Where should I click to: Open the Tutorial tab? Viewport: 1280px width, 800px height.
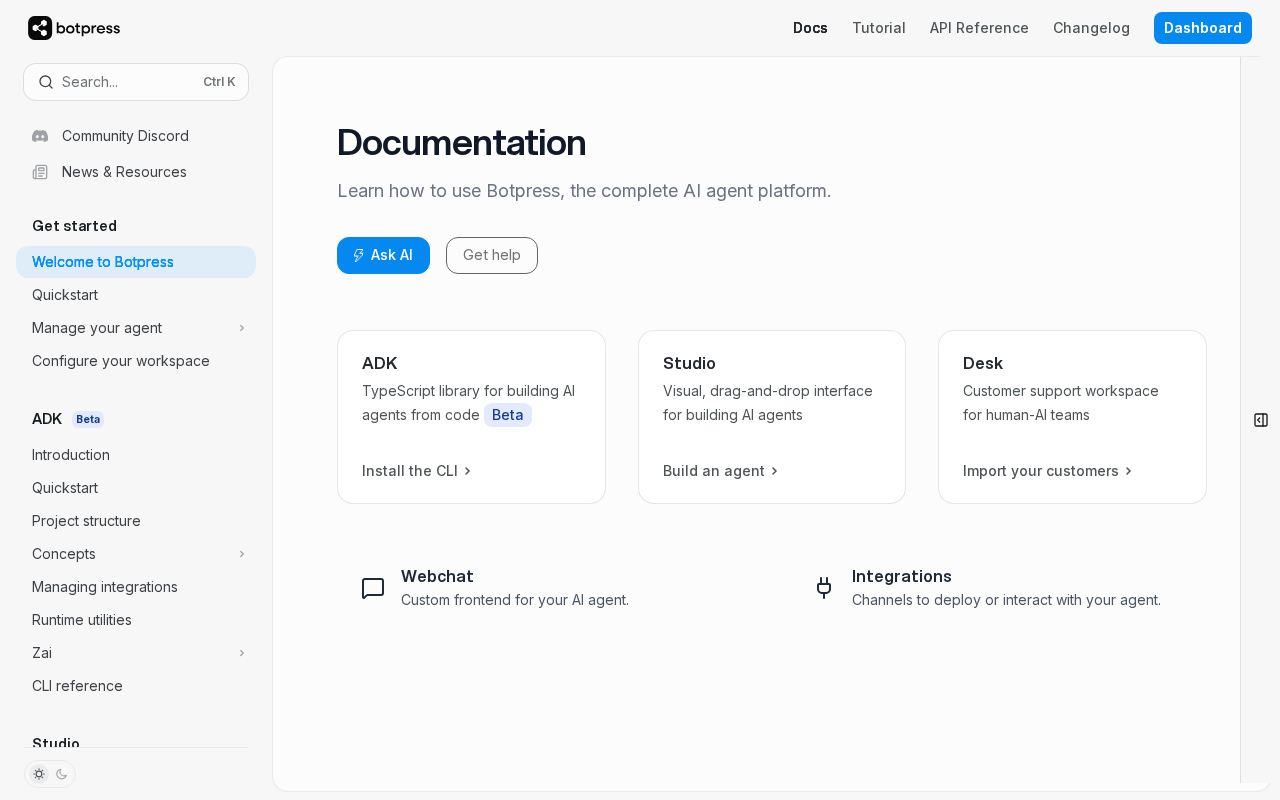point(878,28)
